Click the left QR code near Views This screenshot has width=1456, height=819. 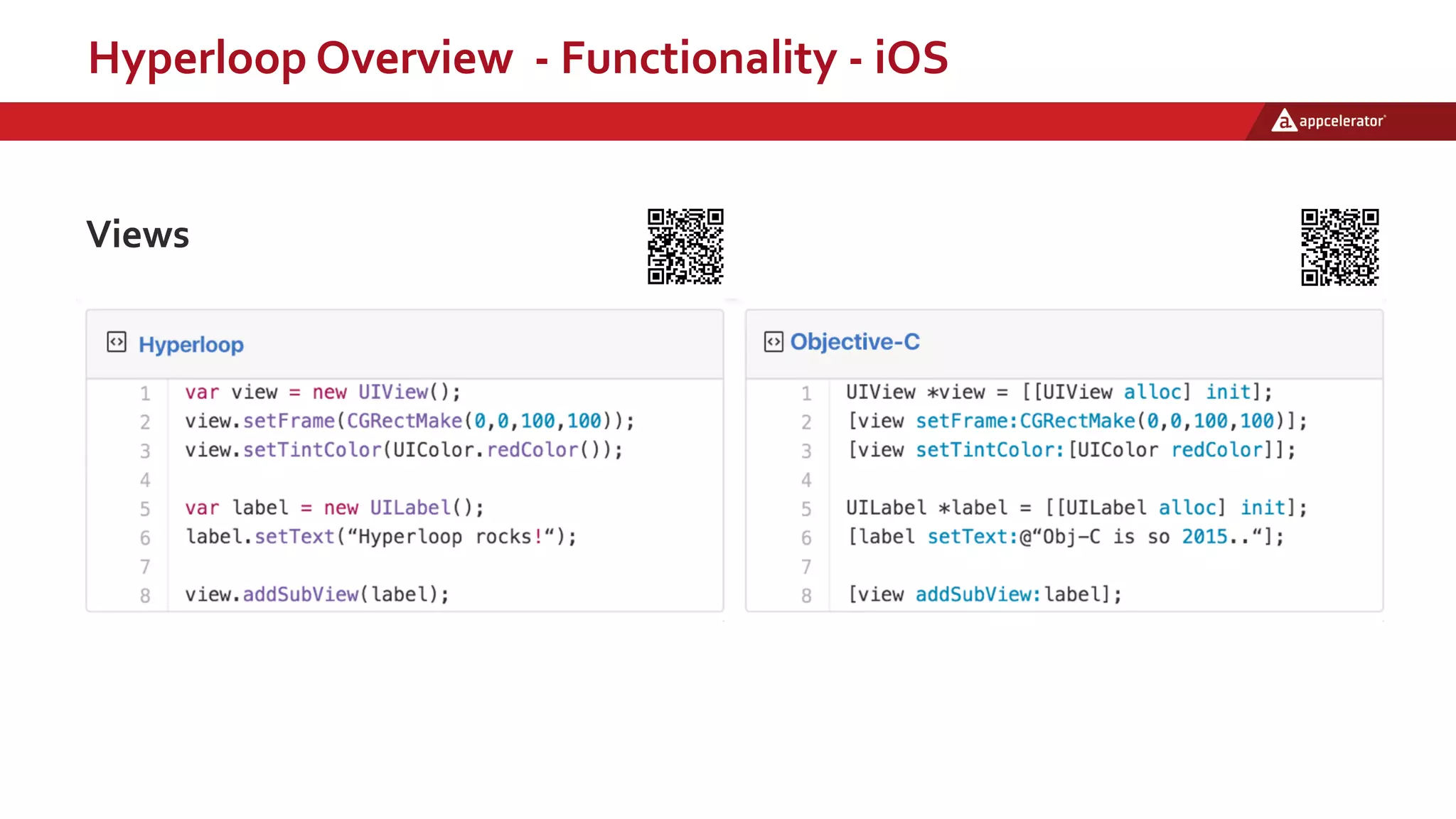(685, 247)
